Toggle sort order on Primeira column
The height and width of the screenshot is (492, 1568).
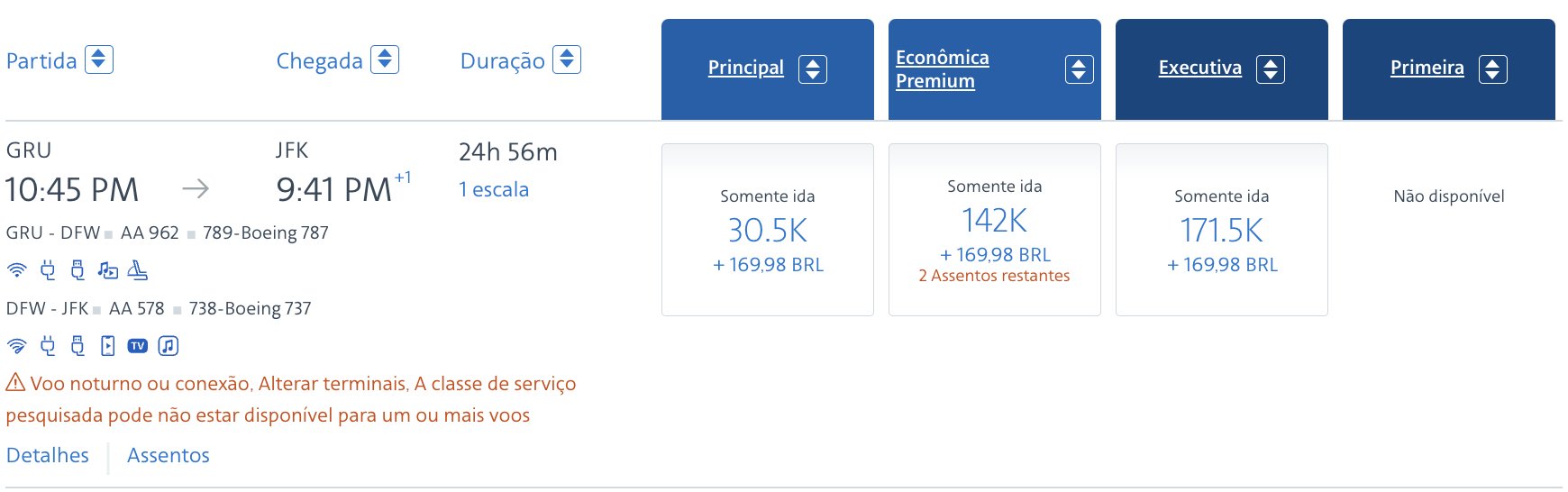[x=1493, y=69]
